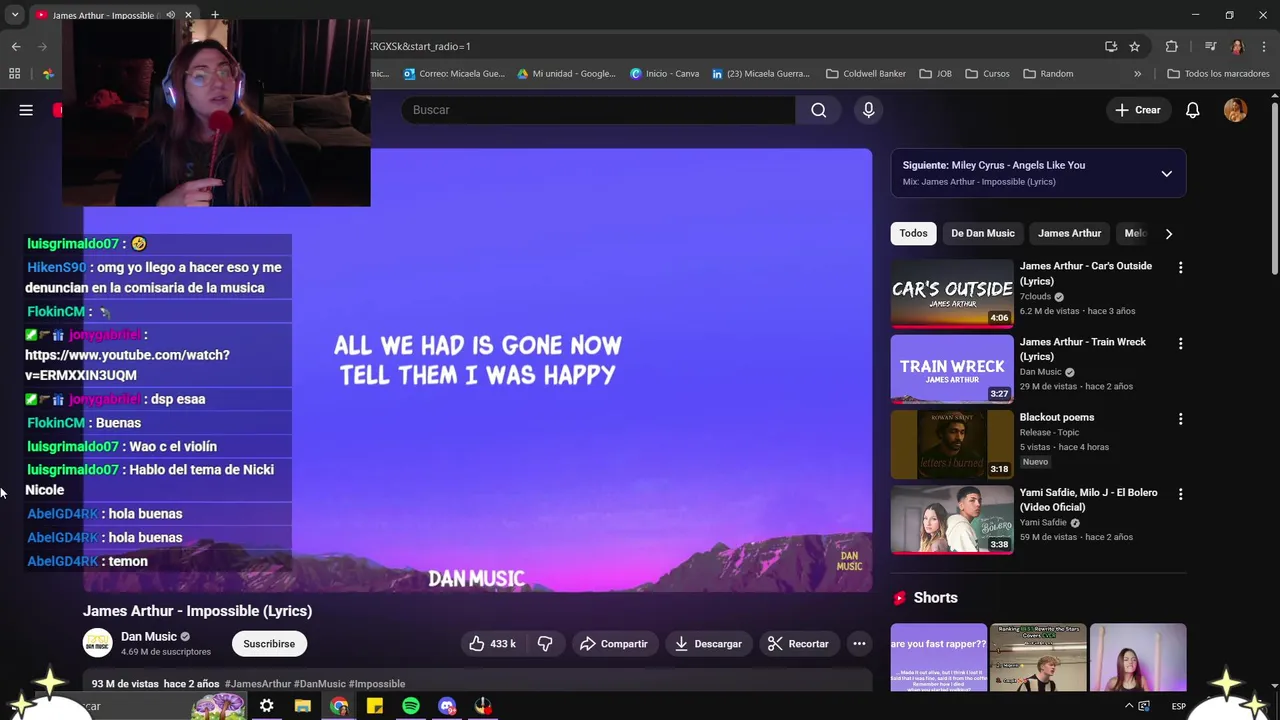Screen dimensions: 1280x720
Task: Download the video using Descargar
Action: pos(708,644)
